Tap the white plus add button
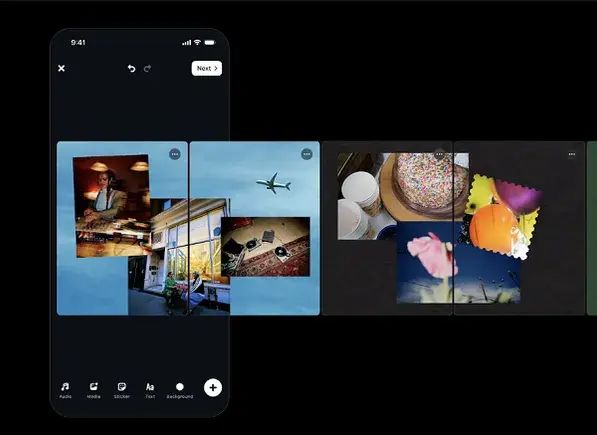 coord(213,388)
